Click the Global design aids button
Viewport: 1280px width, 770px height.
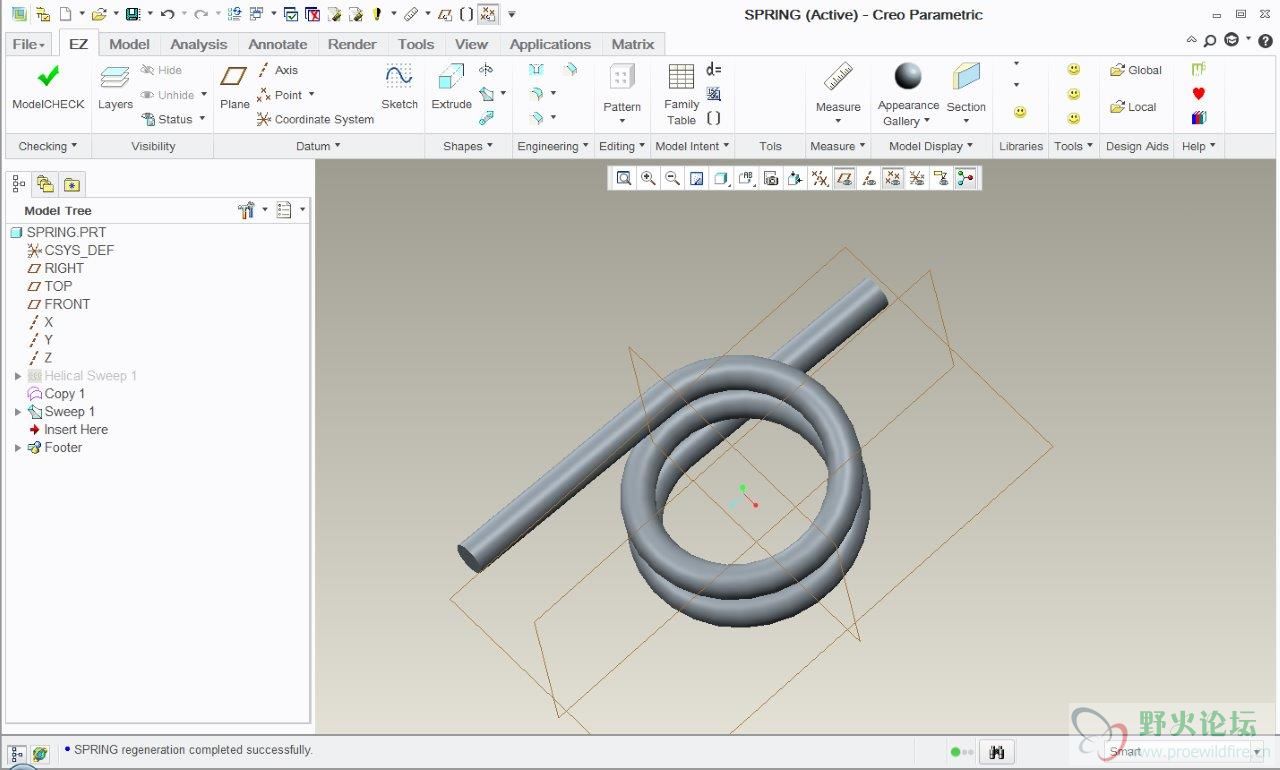(x=1136, y=70)
